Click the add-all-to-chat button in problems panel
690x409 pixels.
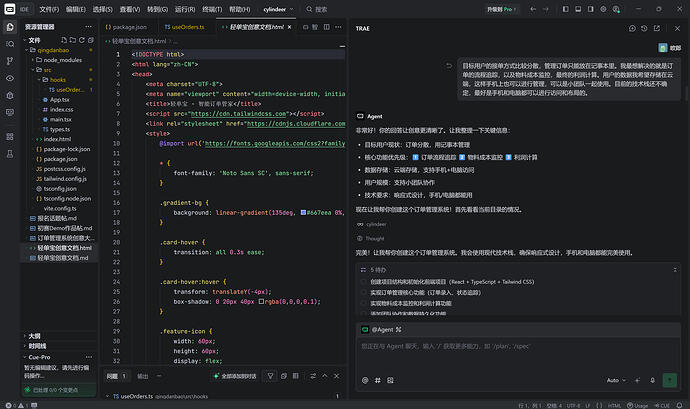[x=235, y=376]
